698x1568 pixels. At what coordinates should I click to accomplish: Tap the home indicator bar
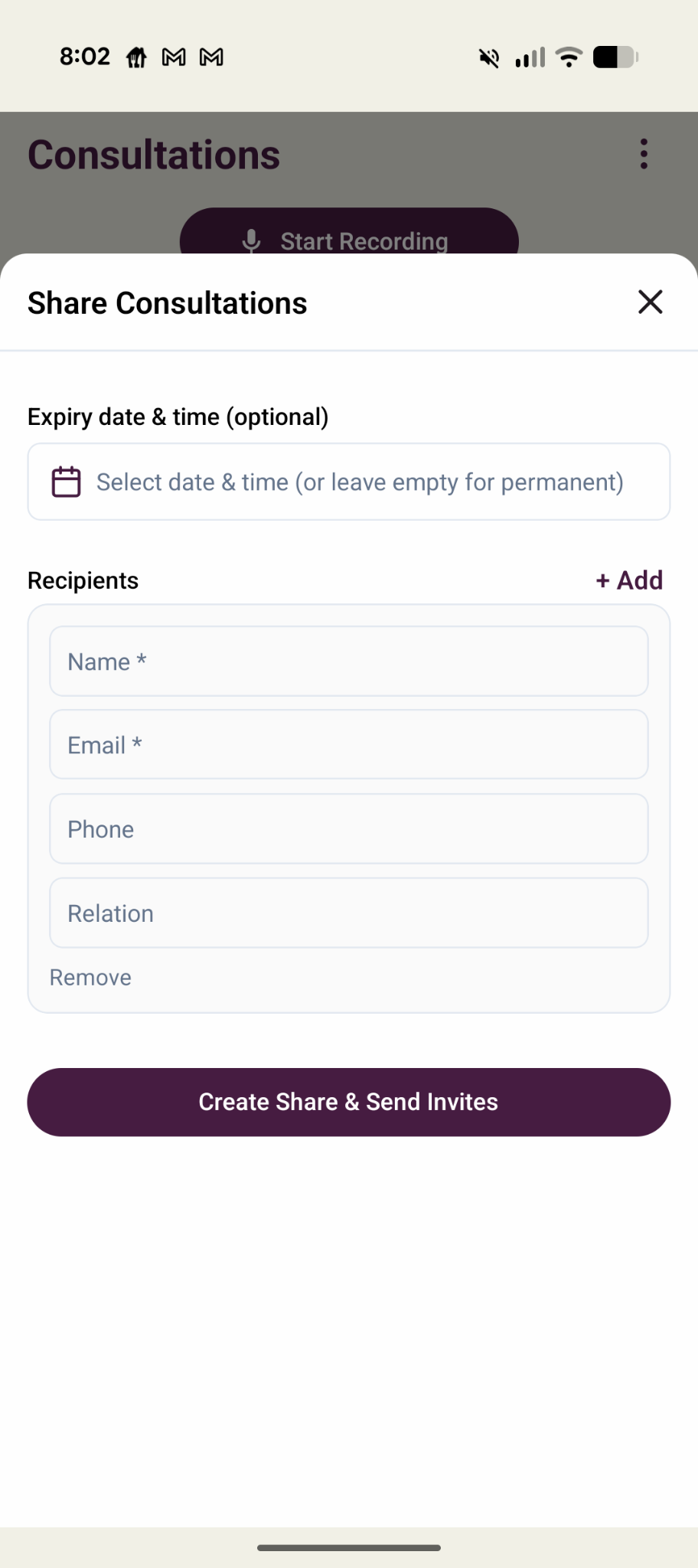[x=349, y=1547]
